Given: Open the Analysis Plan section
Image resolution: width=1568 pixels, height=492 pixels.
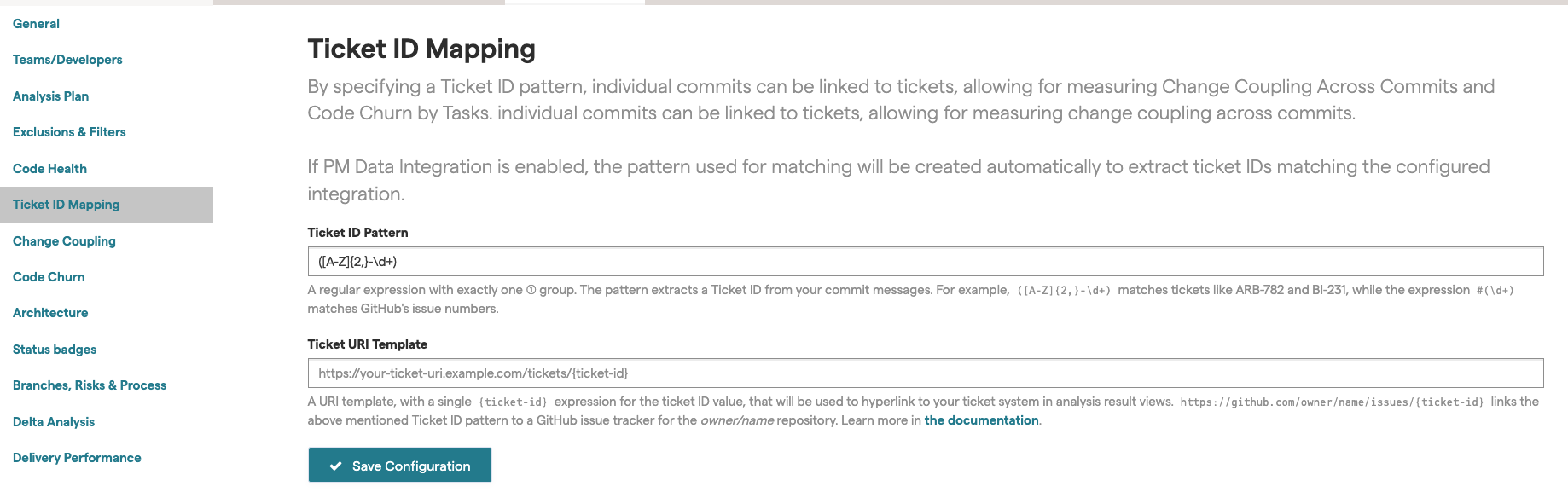Looking at the screenshot, I should [x=50, y=96].
